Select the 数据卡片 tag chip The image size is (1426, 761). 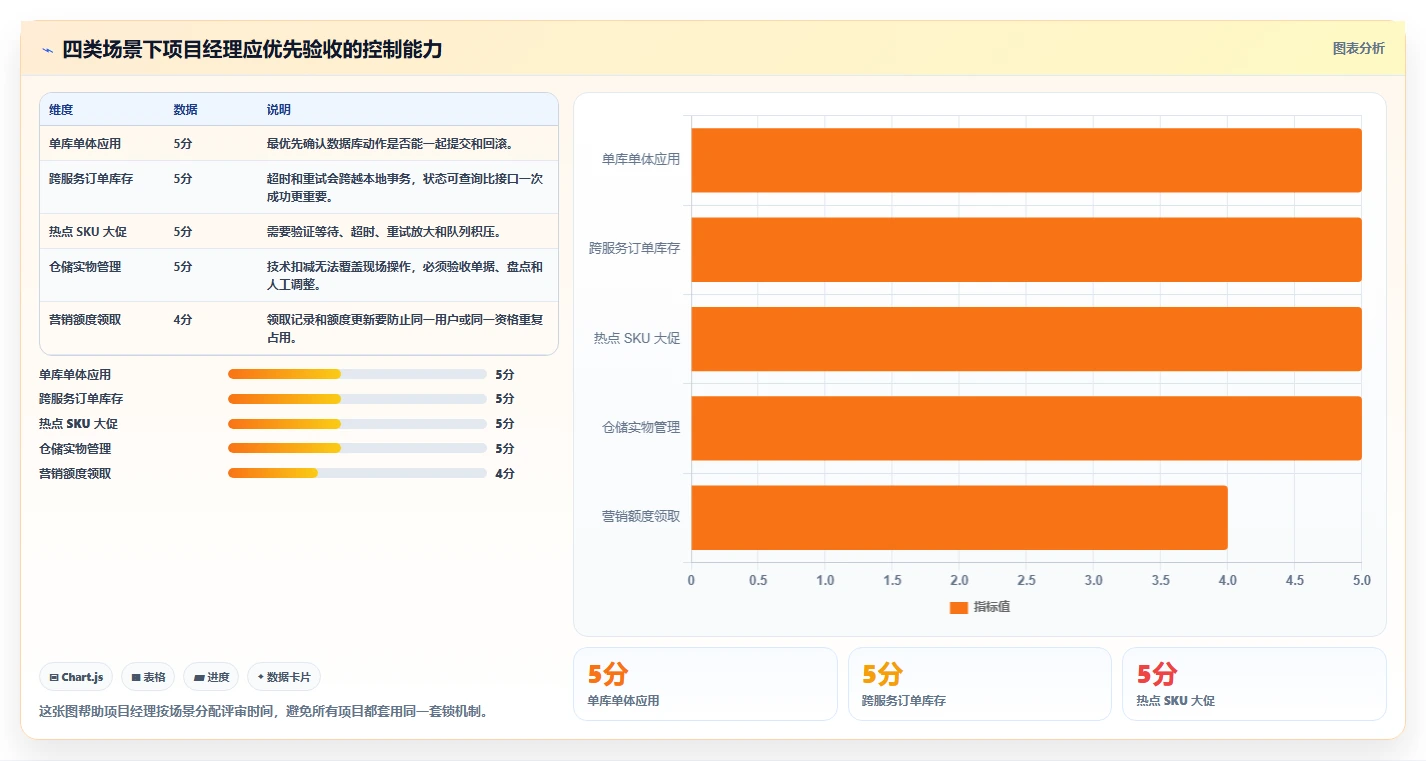284,677
